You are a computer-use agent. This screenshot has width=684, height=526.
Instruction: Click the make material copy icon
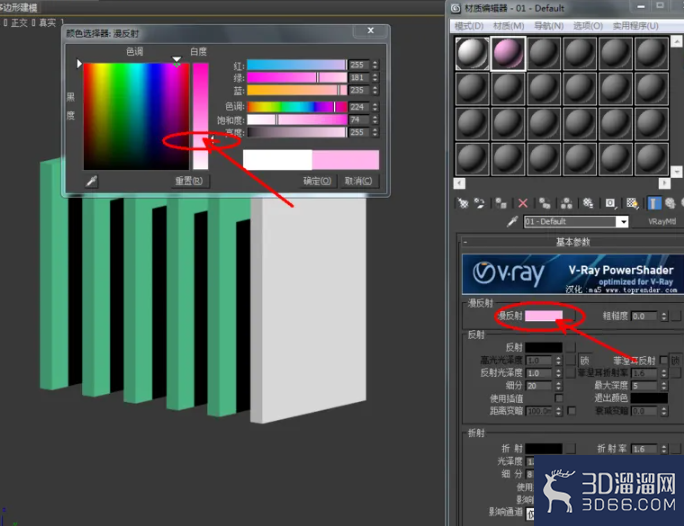[x=544, y=203]
